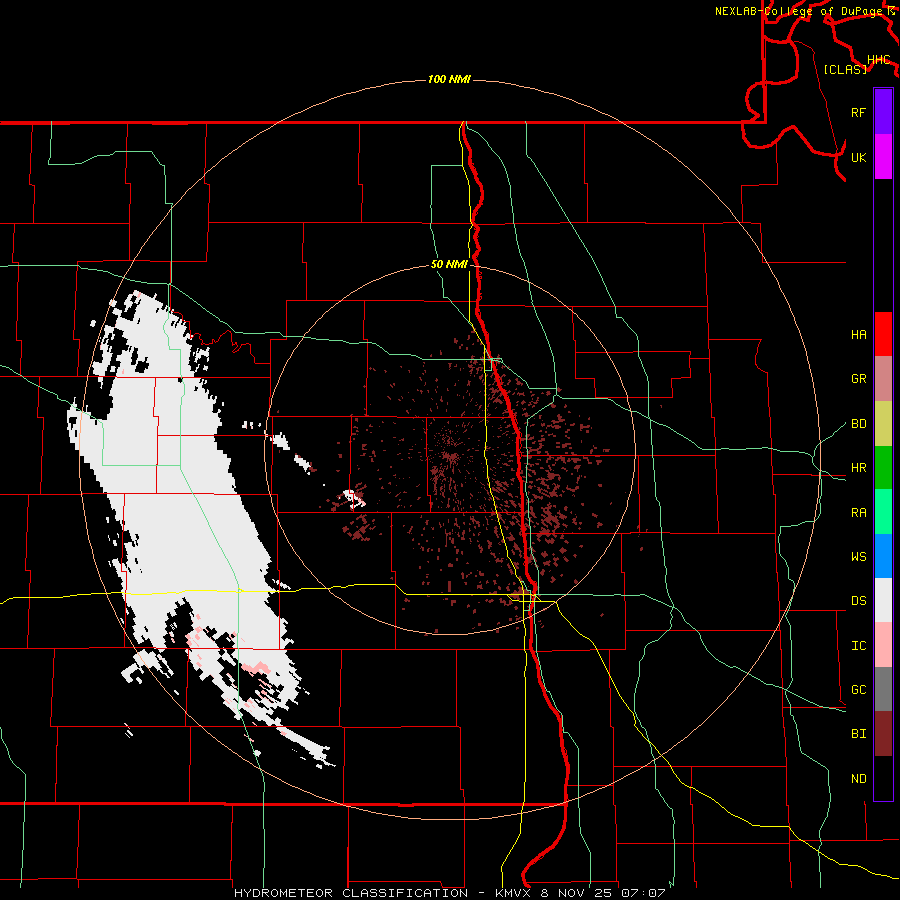Select the GR legend color block
The image size is (900, 900).
883,378
